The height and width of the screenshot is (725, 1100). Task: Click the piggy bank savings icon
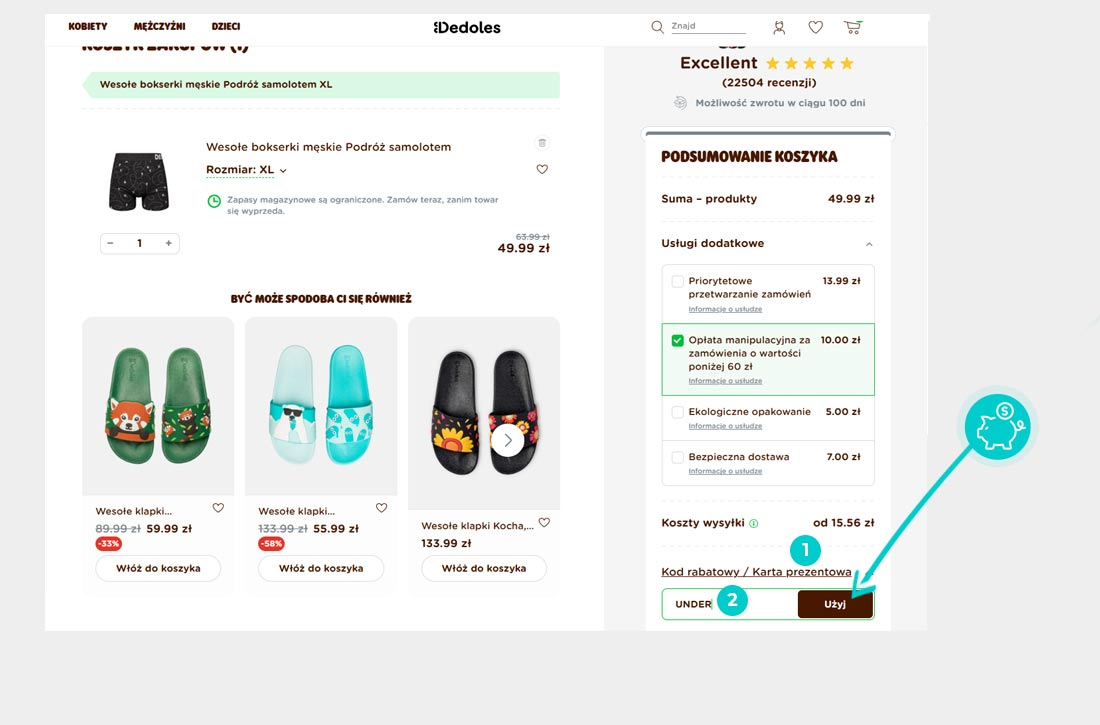coord(998,427)
